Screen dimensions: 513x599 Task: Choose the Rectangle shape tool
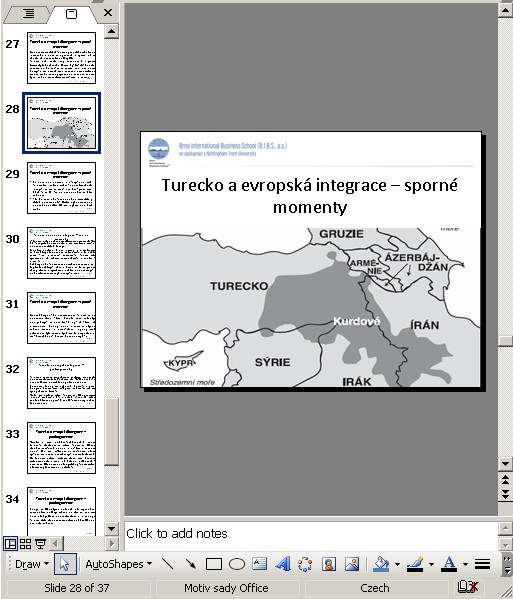coord(214,564)
